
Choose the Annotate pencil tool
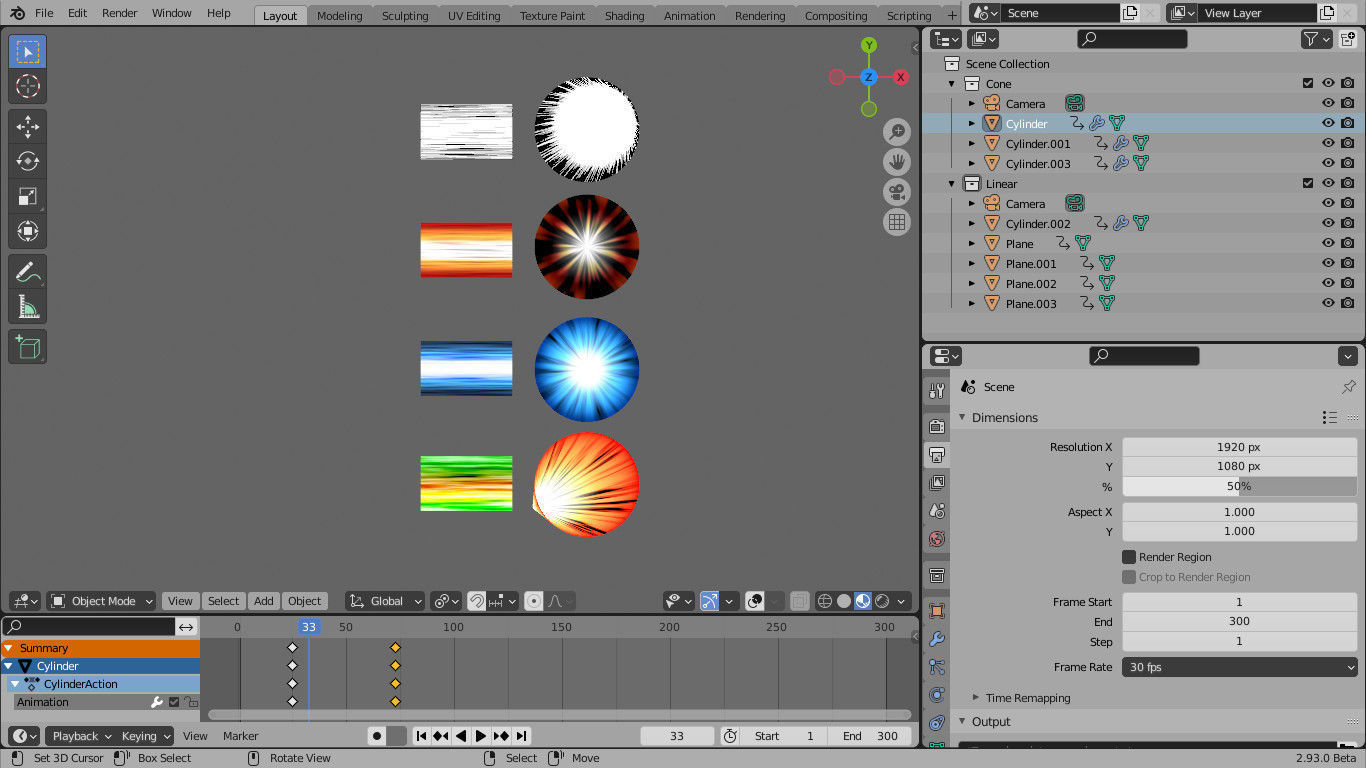28,272
